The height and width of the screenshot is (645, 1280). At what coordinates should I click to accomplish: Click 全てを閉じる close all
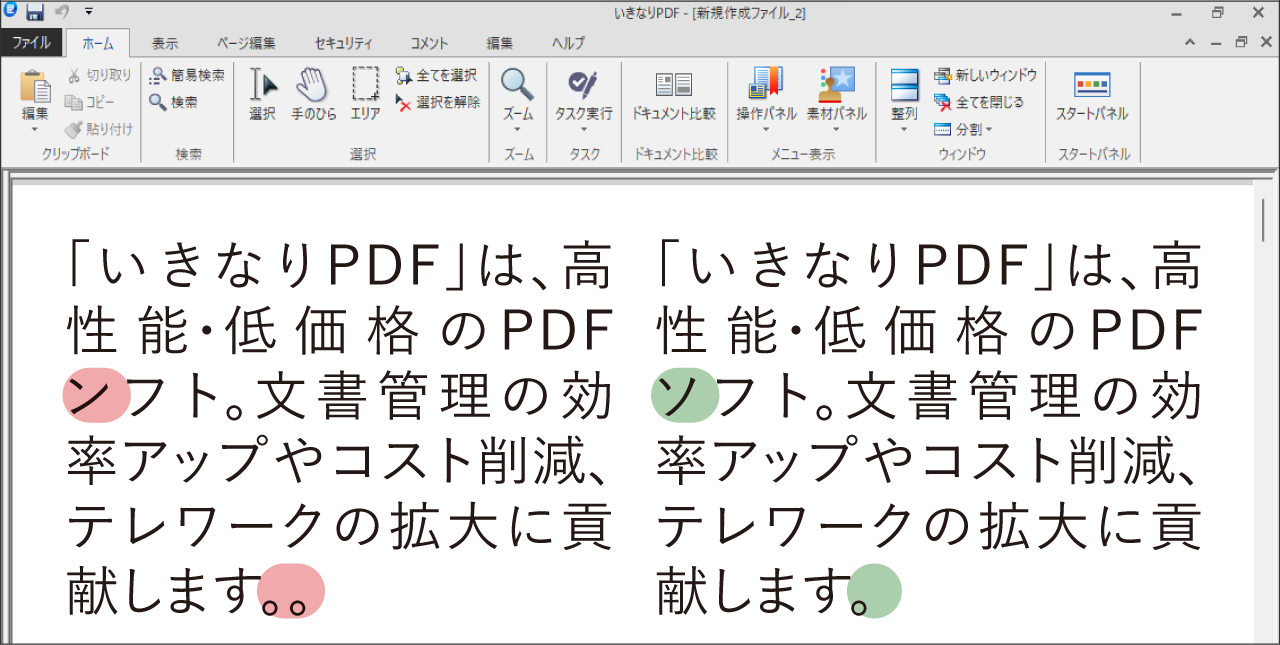pyautogui.click(x=978, y=102)
